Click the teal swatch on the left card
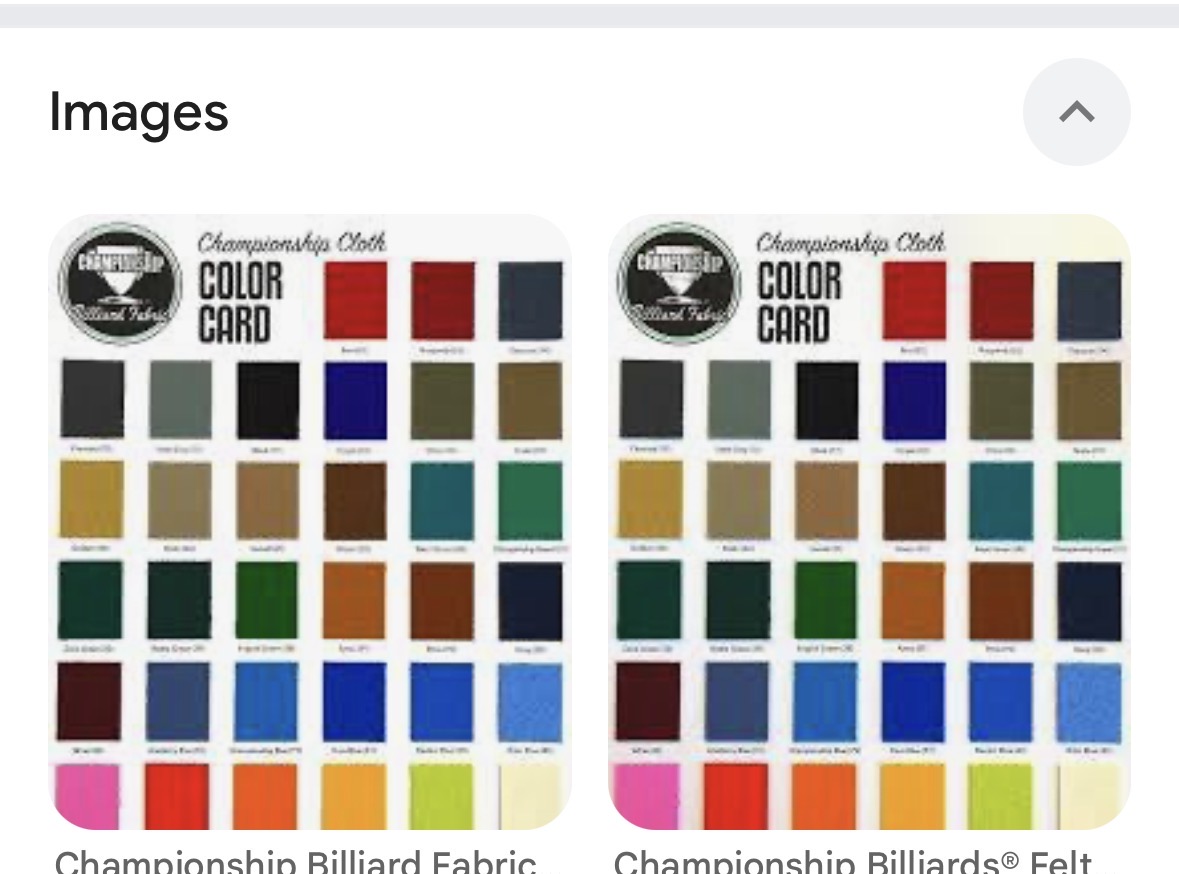Viewport: 1179px width, 874px height. (442, 501)
